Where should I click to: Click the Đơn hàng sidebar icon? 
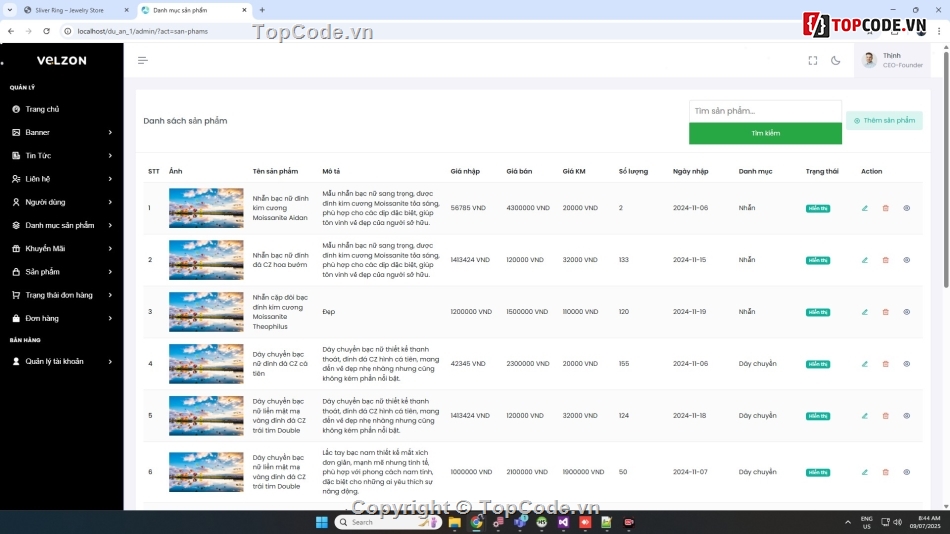click(x=16, y=318)
